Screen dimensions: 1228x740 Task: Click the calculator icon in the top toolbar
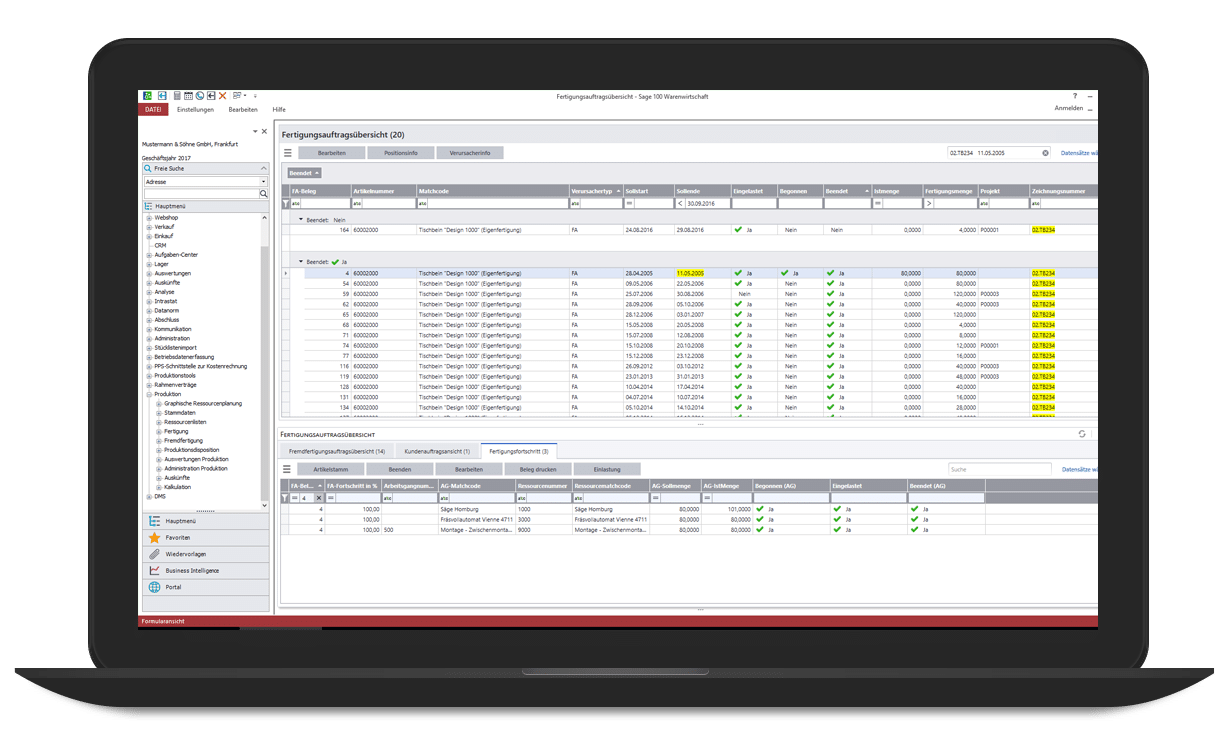click(x=177, y=95)
